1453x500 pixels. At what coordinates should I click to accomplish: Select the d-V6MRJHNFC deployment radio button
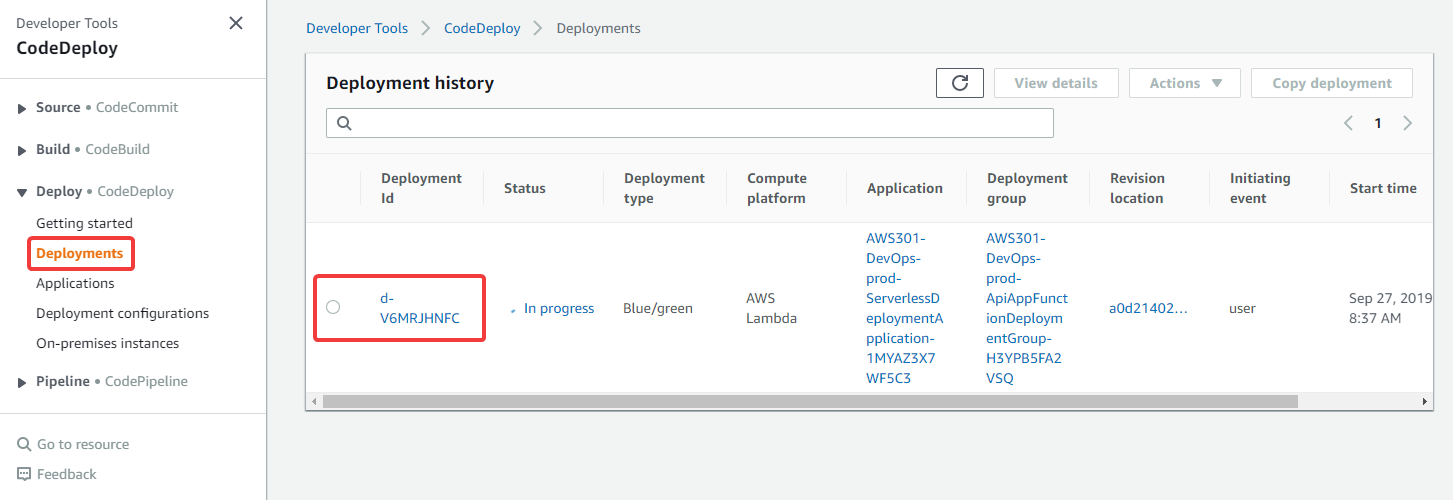tap(333, 307)
